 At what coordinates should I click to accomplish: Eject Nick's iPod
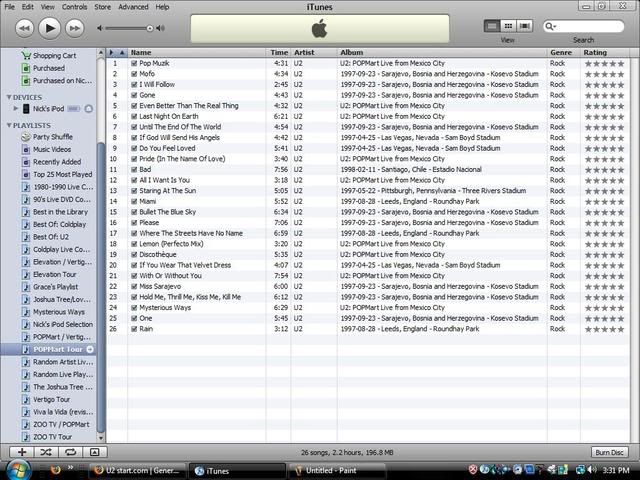tap(89, 109)
